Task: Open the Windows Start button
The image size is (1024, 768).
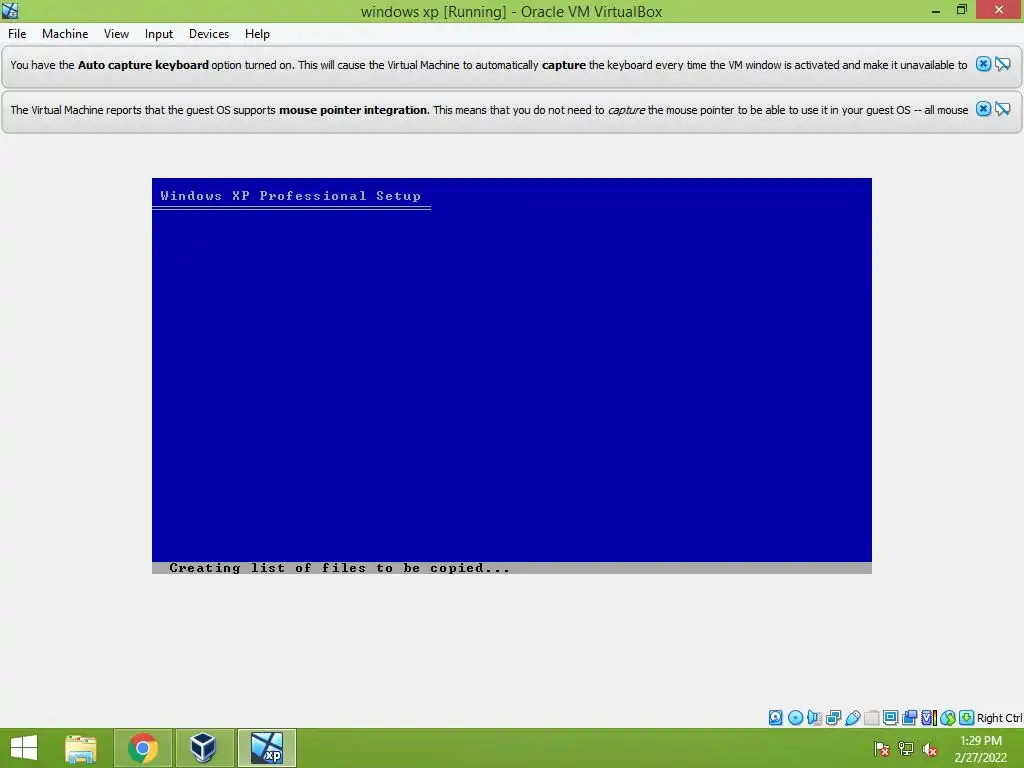Action: click(x=24, y=748)
